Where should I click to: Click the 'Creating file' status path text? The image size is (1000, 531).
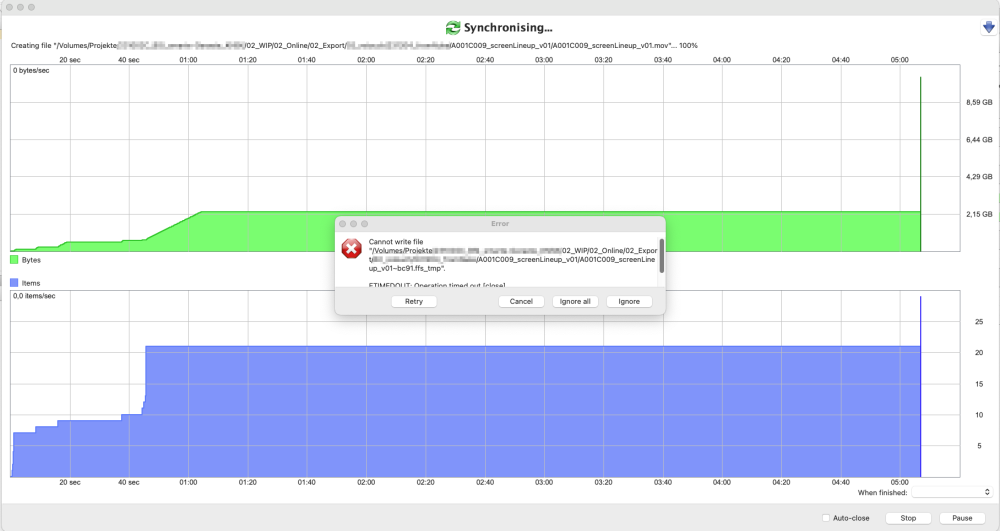(354, 46)
